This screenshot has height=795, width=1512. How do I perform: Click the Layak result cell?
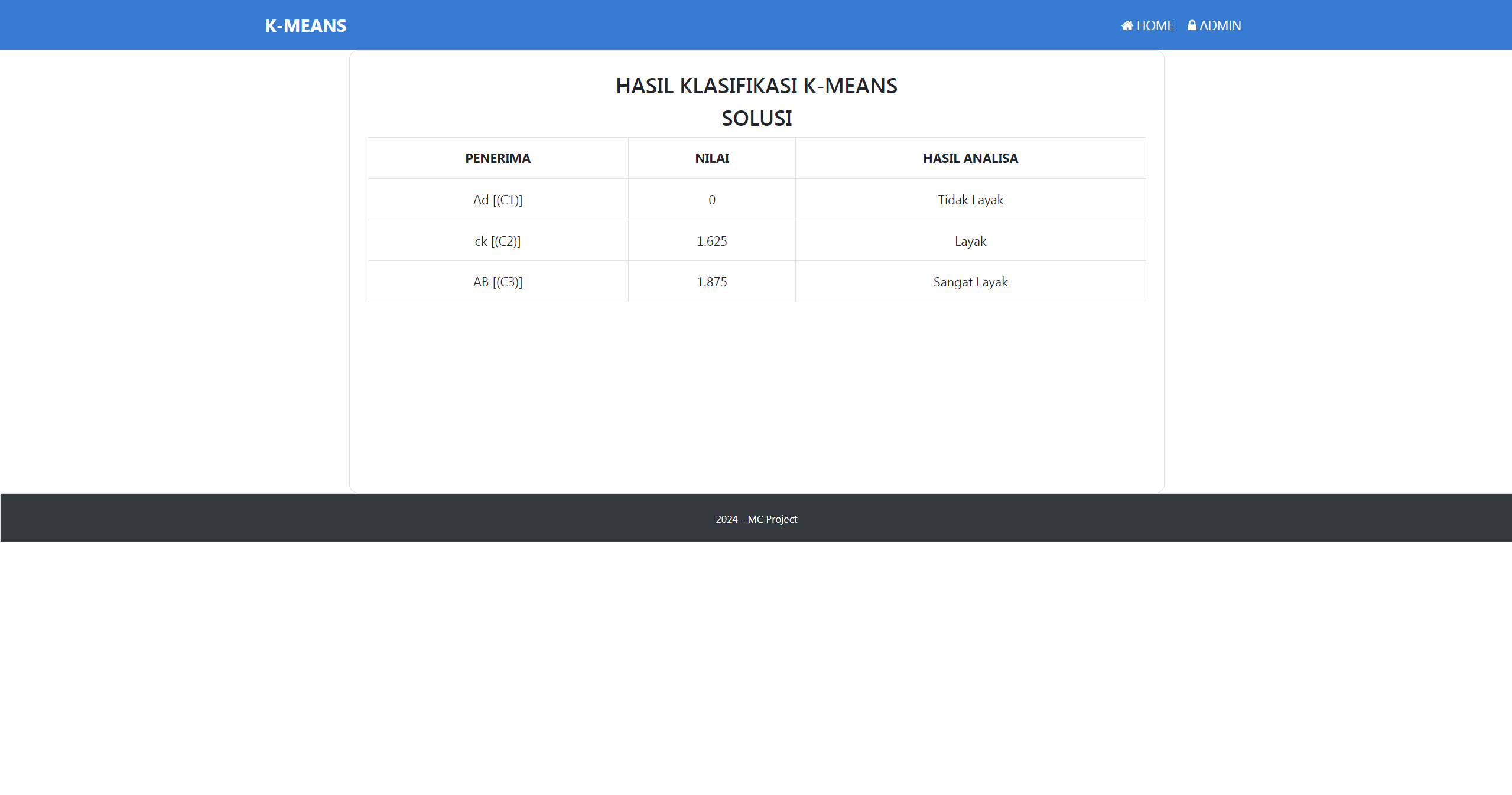pyautogui.click(x=970, y=240)
